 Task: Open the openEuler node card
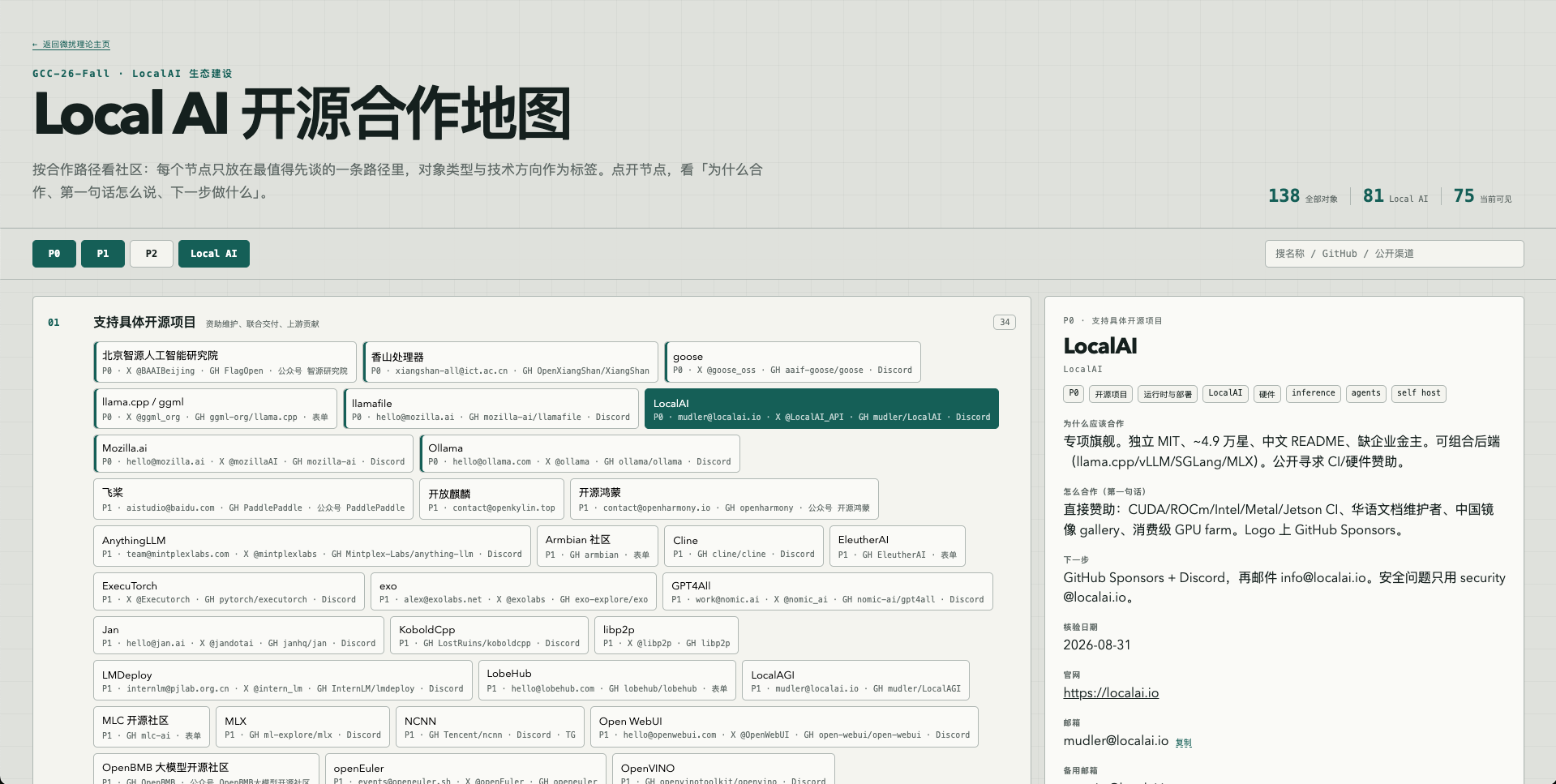[465, 769]
